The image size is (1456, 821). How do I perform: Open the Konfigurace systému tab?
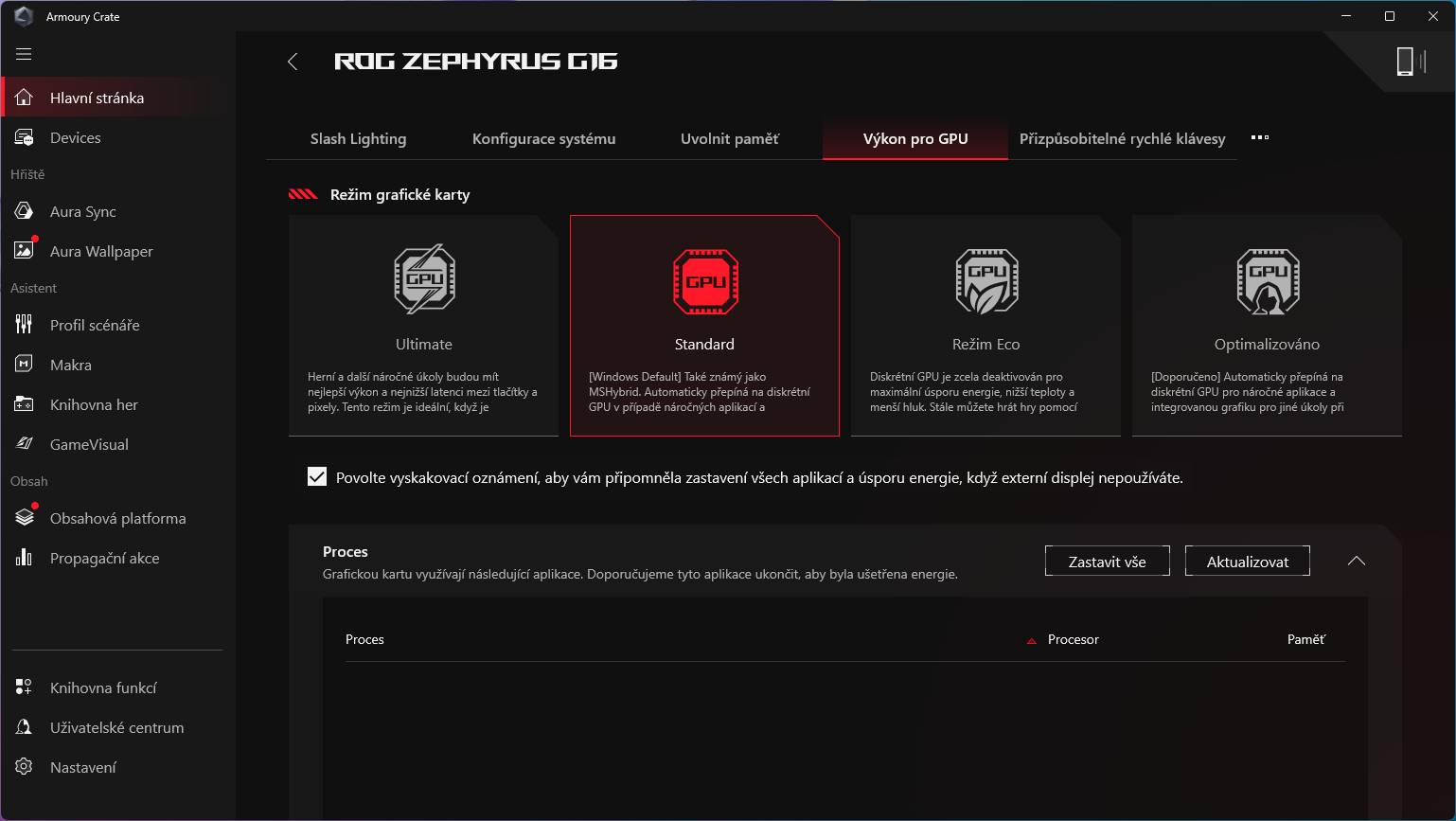(543, 138)
